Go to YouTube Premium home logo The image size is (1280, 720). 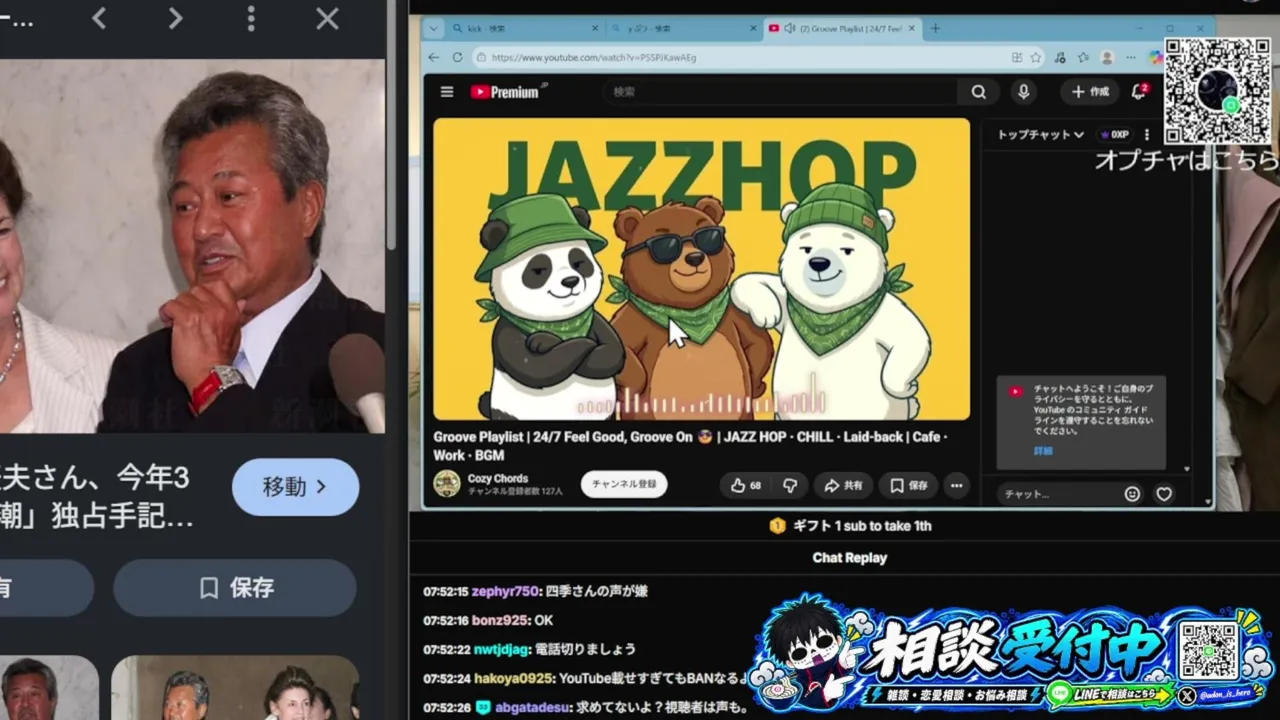(x=508, y=92)
